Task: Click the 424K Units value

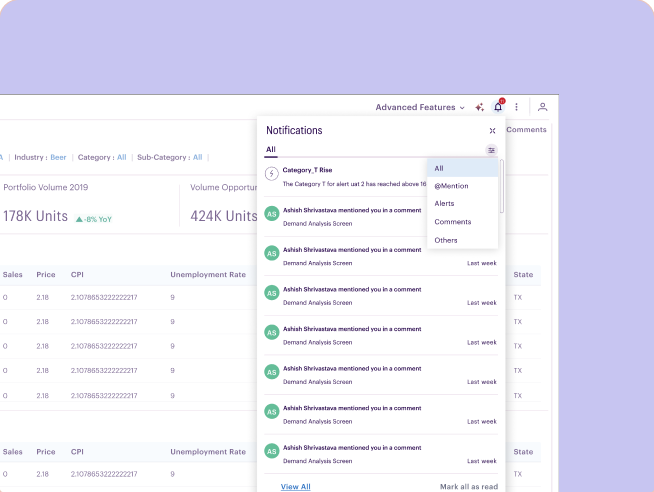Action: pos(224,216)
